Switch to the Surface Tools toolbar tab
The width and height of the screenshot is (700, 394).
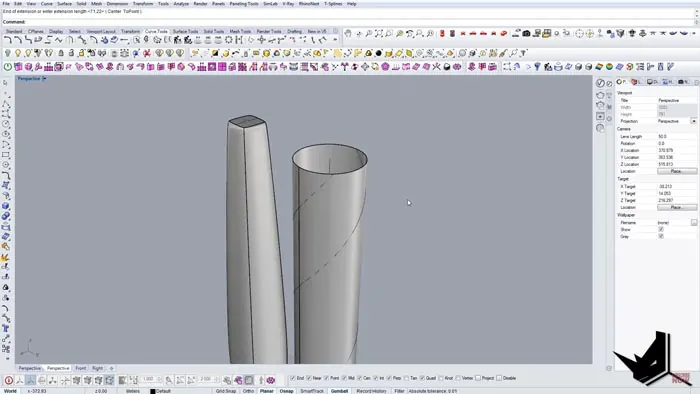185,31
